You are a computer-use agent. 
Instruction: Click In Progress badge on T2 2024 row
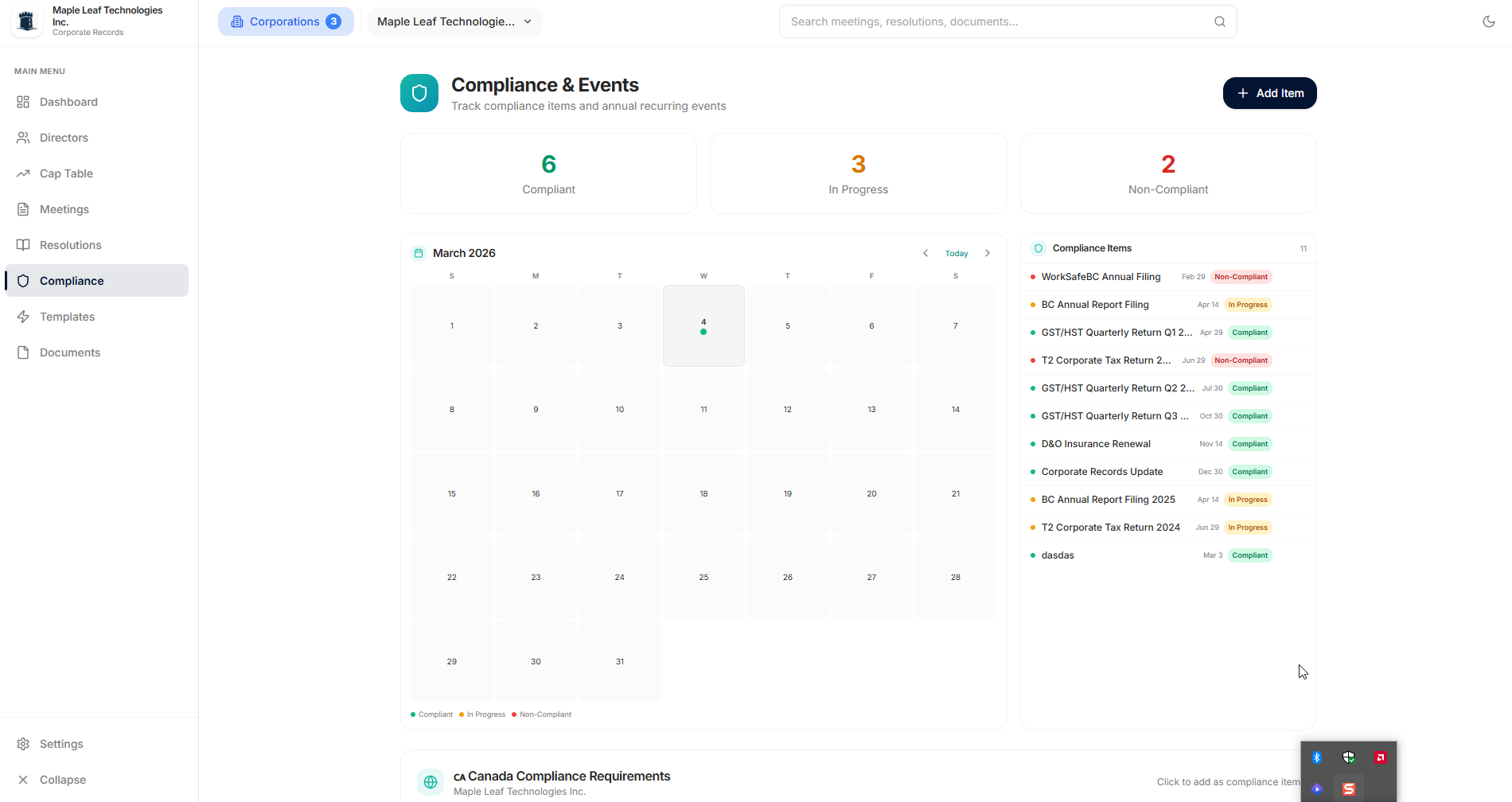1248,528
